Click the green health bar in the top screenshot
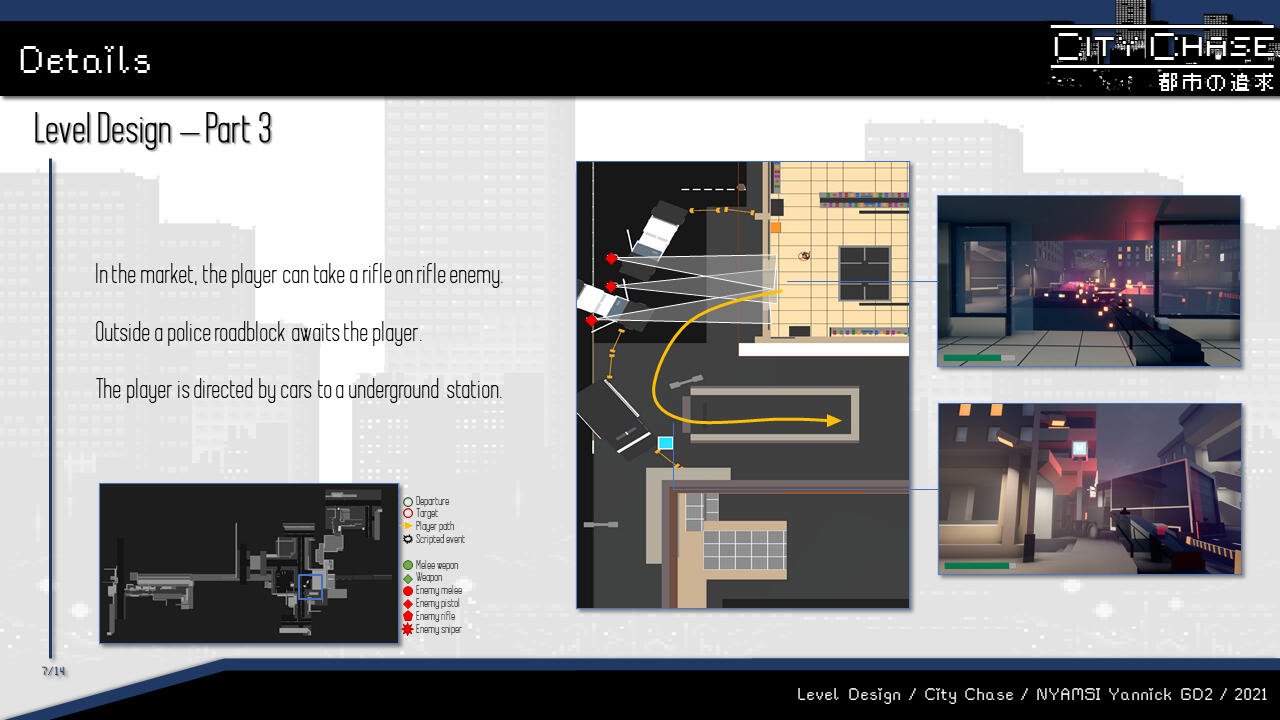 tap(972, 357)
